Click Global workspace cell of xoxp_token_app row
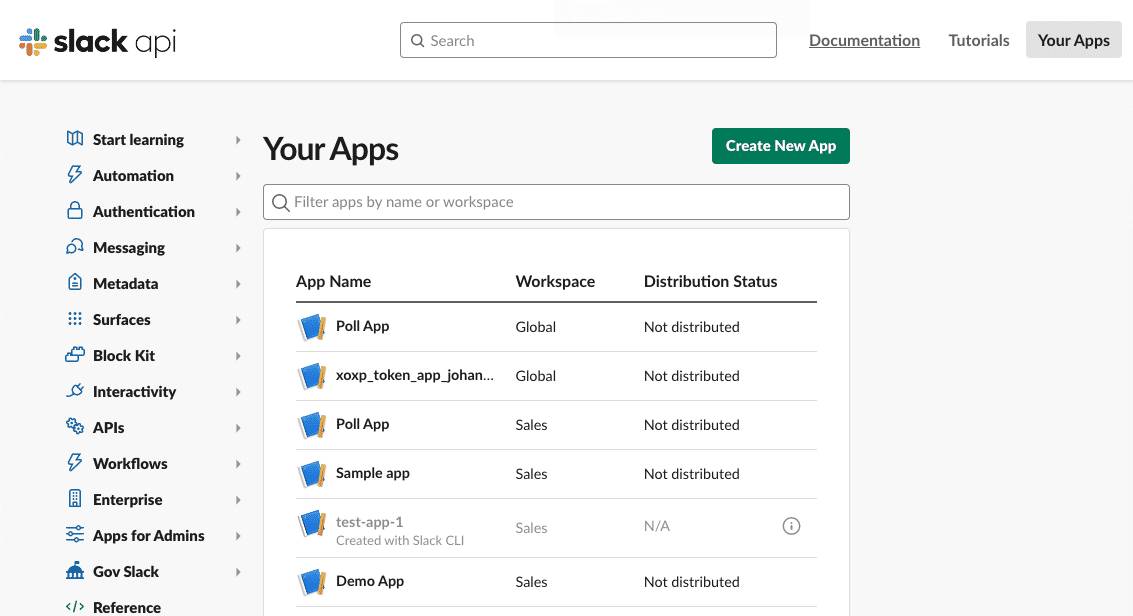The image size is (1133, 616). pos(535,376)
